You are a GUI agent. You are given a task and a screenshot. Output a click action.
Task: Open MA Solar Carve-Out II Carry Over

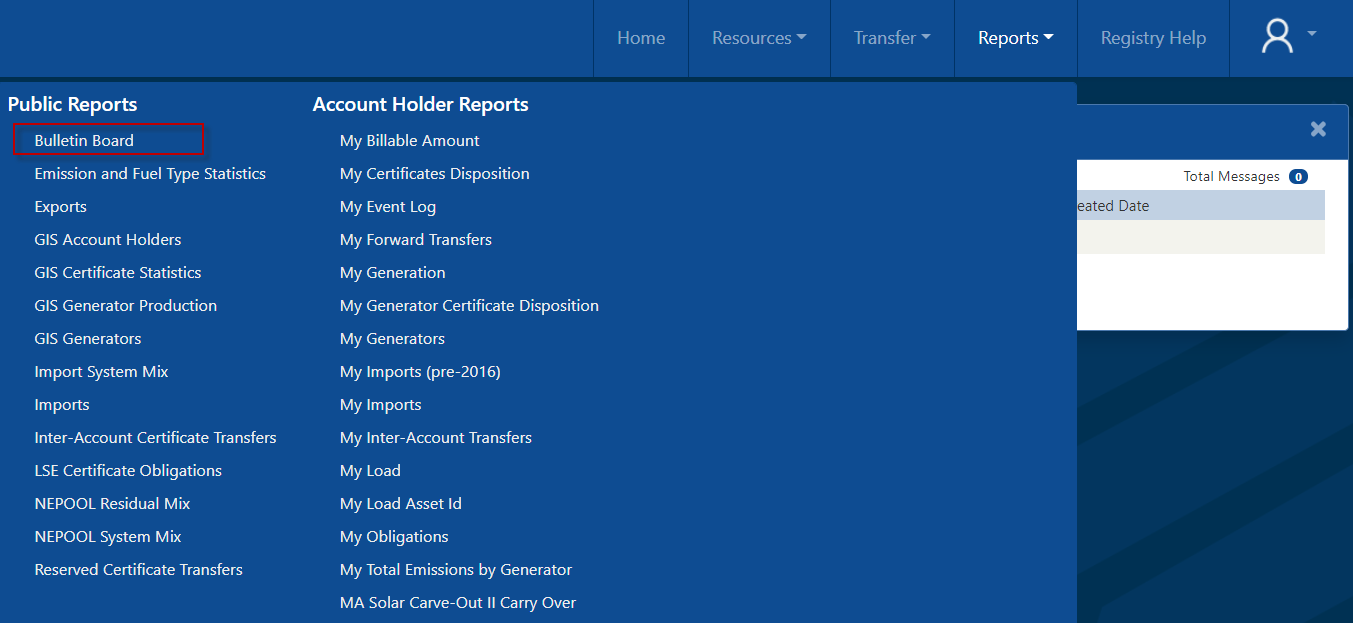click(457, 603)
